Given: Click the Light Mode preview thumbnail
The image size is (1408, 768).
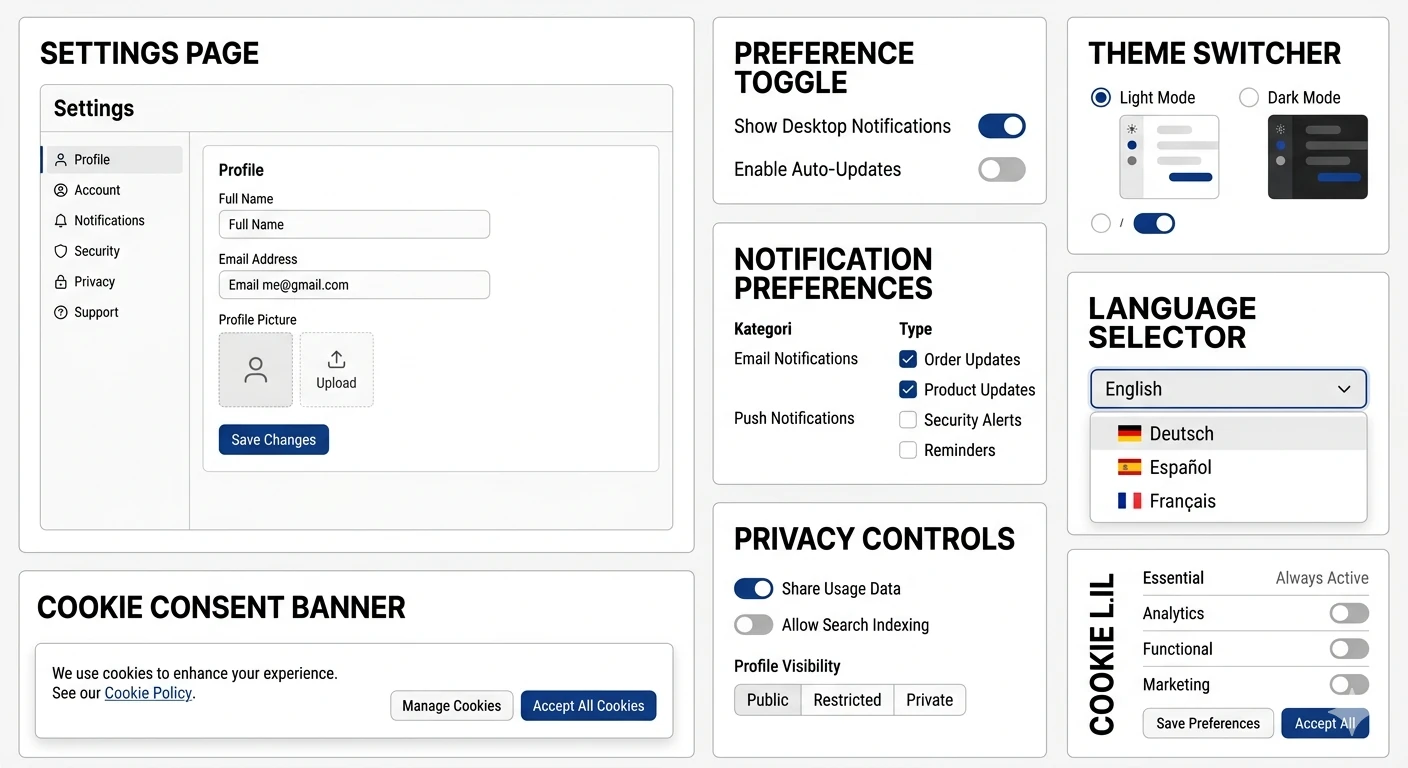Looking at the screenshot, I should [x=1169, y=157].
